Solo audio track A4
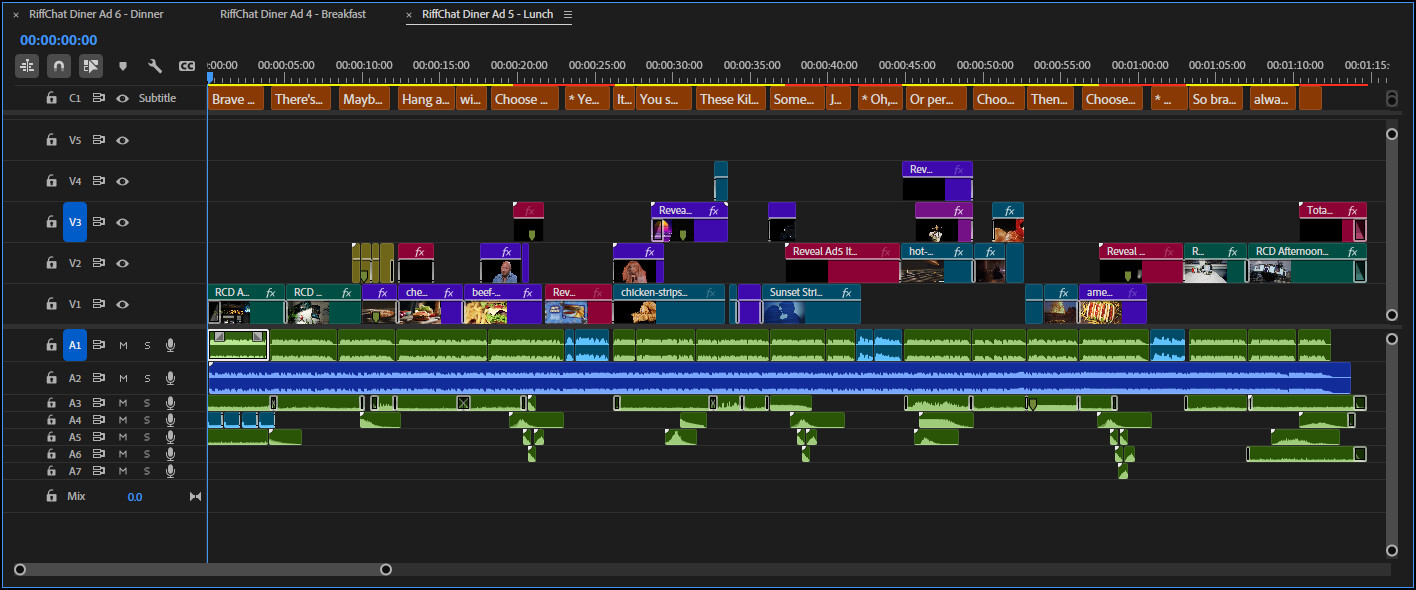 (x=147, y=420)
